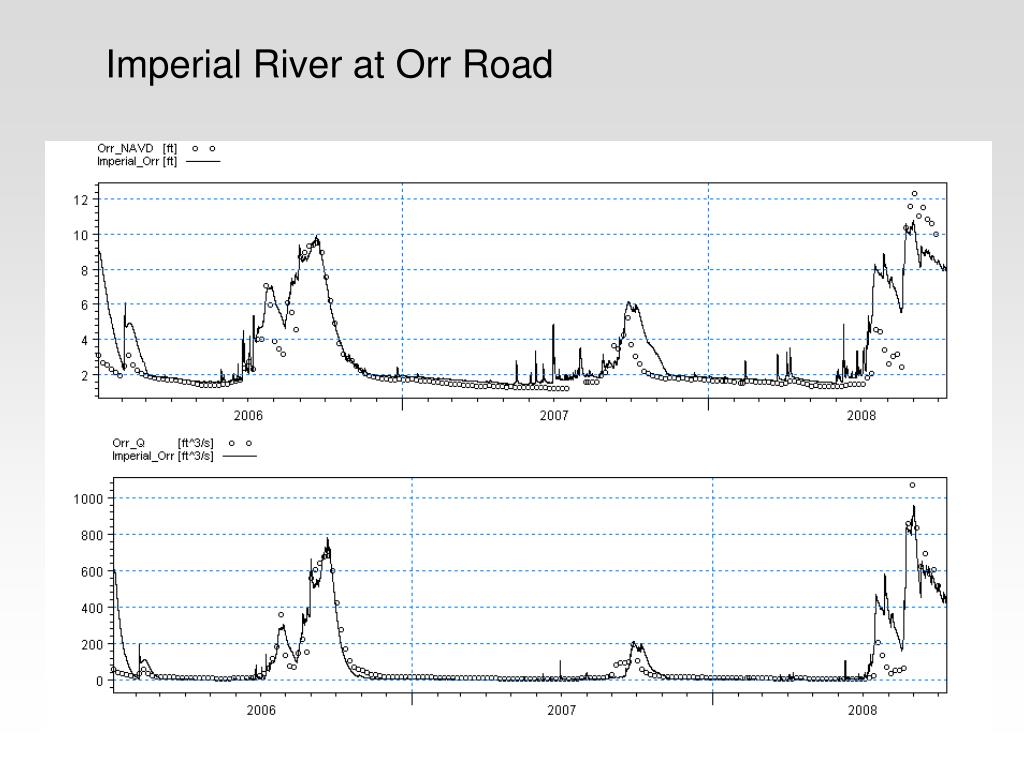Click the 800 label on the flow axis
Image resolution: width=1024 pixels, height=768 pixels.
point(92,536)
